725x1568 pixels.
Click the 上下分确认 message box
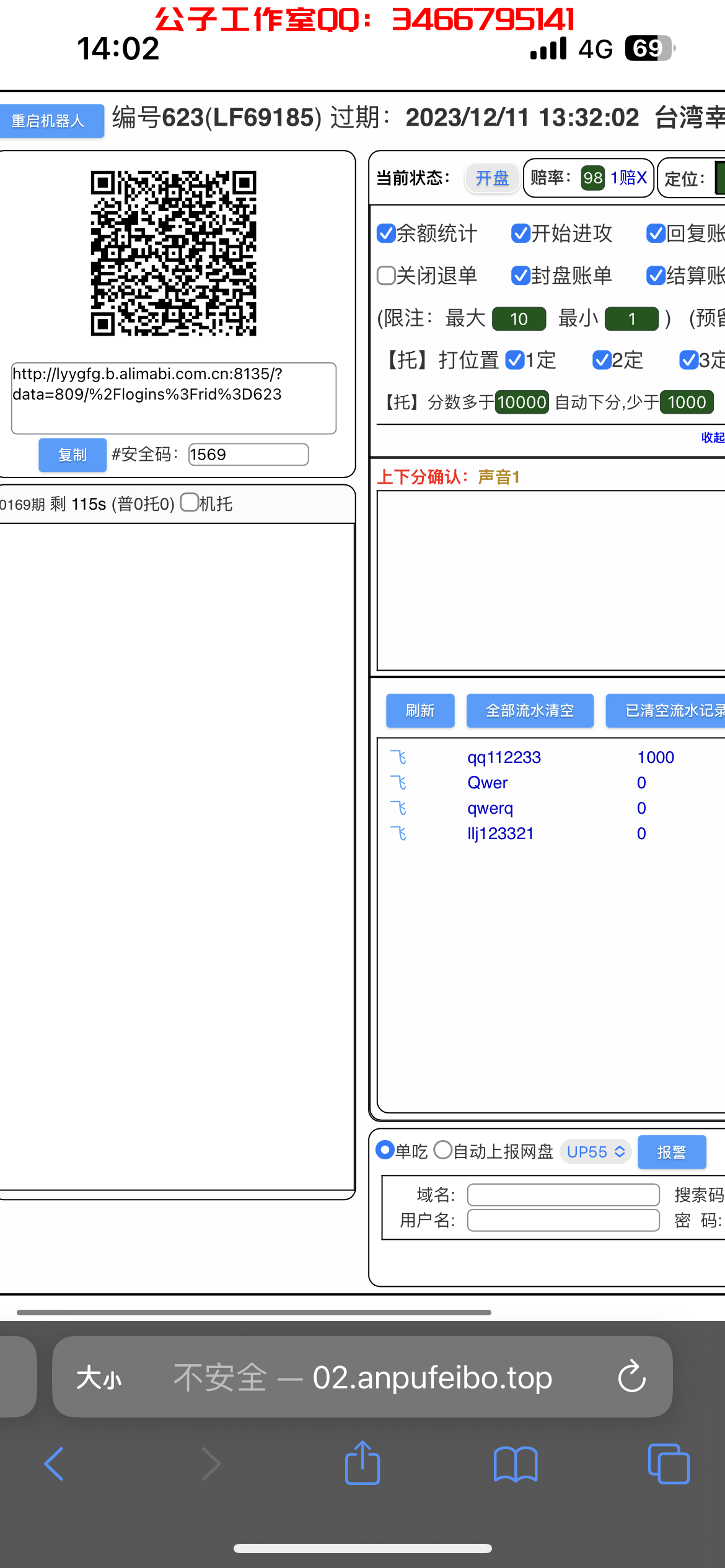click(x=551, y=580)
